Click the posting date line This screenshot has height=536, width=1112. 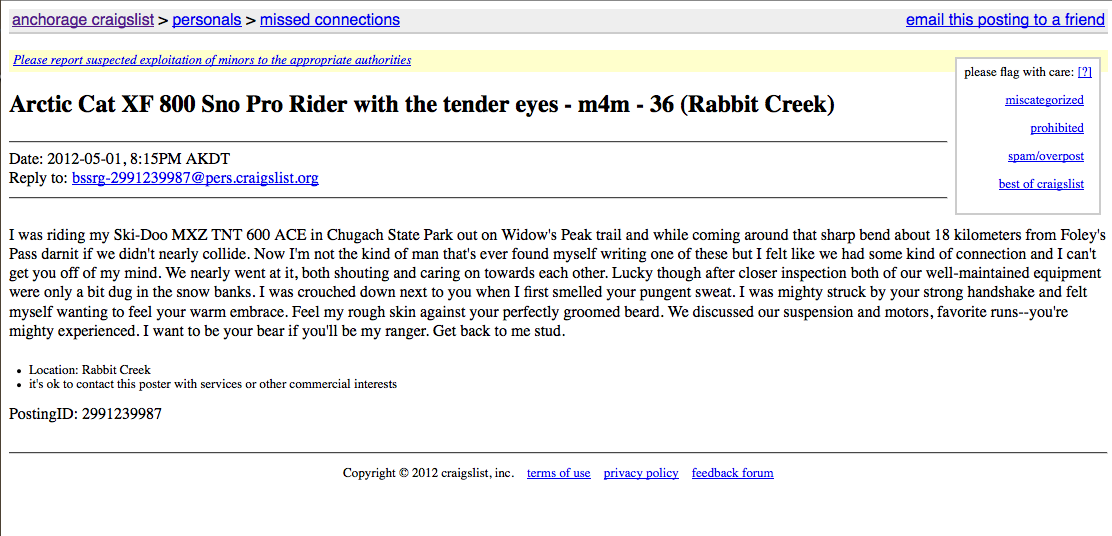[x=119, y=159]
